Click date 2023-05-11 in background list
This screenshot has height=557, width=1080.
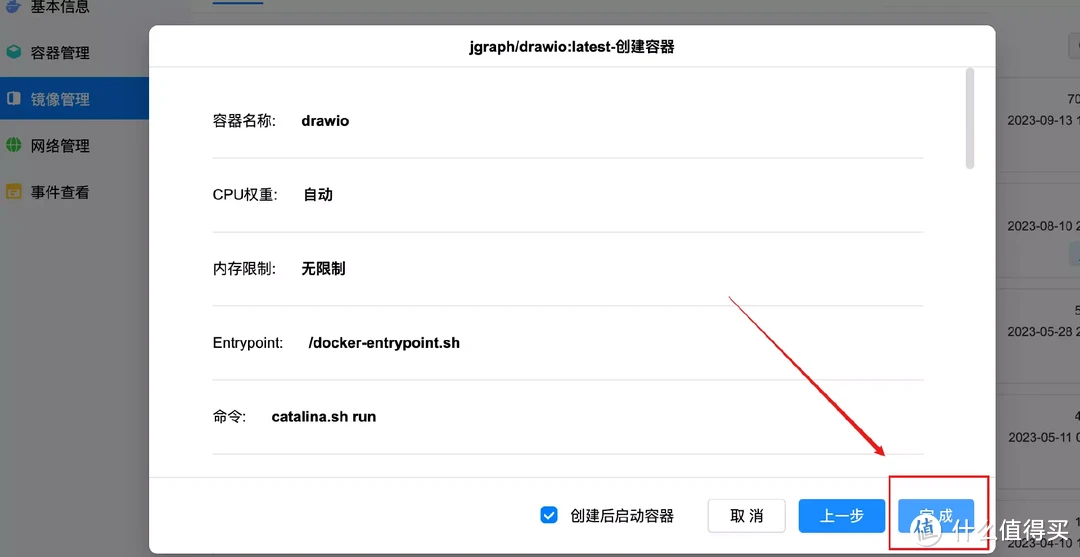[x=1042, y=437]
